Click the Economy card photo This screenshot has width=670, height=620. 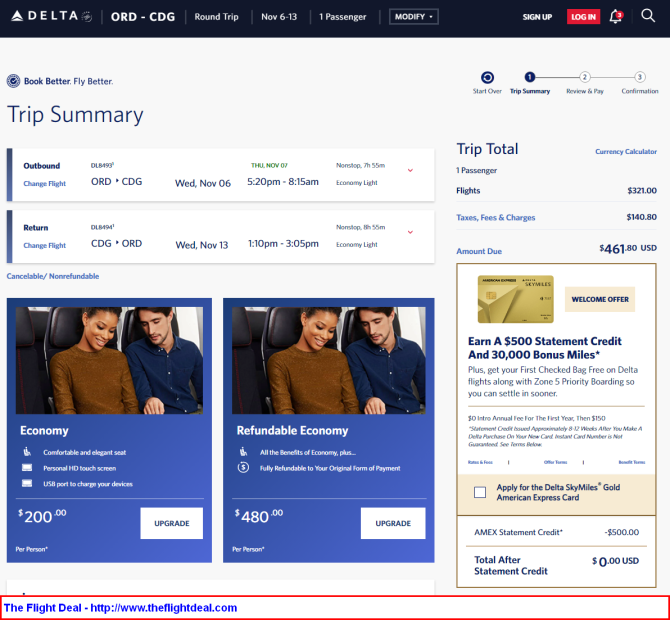click(x=109, y=360)
